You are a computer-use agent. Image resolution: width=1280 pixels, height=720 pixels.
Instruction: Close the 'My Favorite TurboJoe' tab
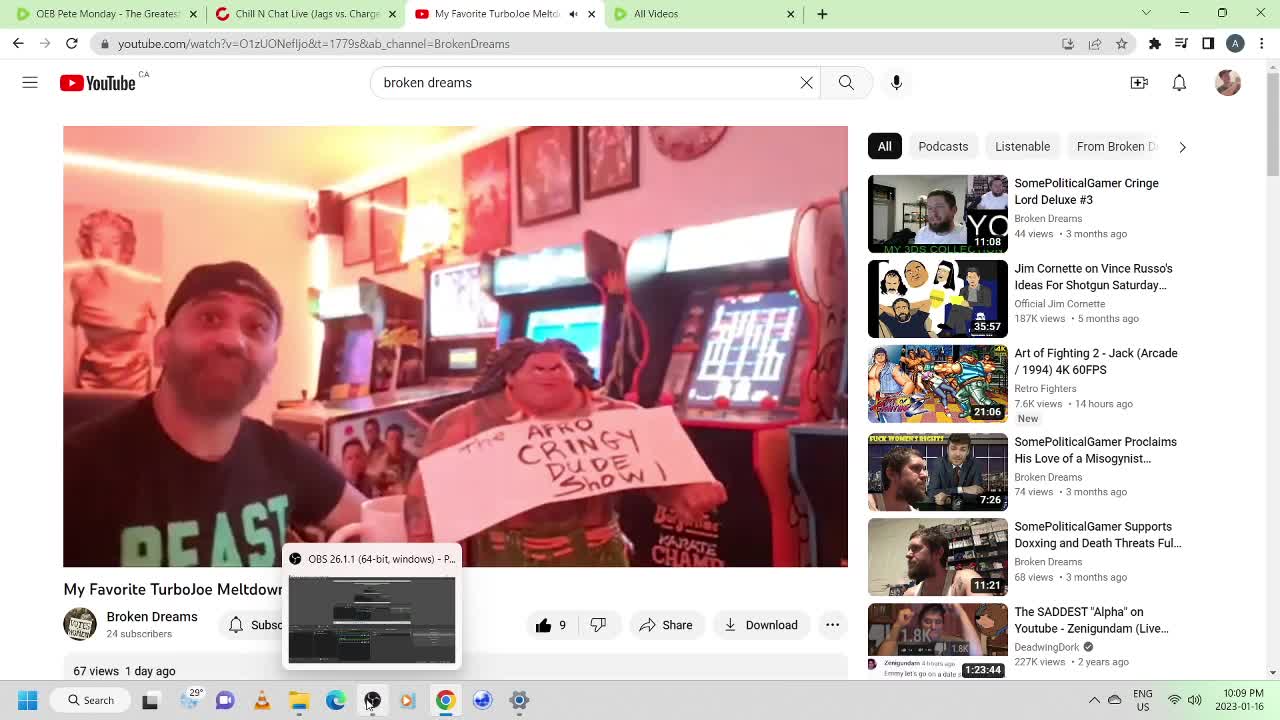click(591, 14)
